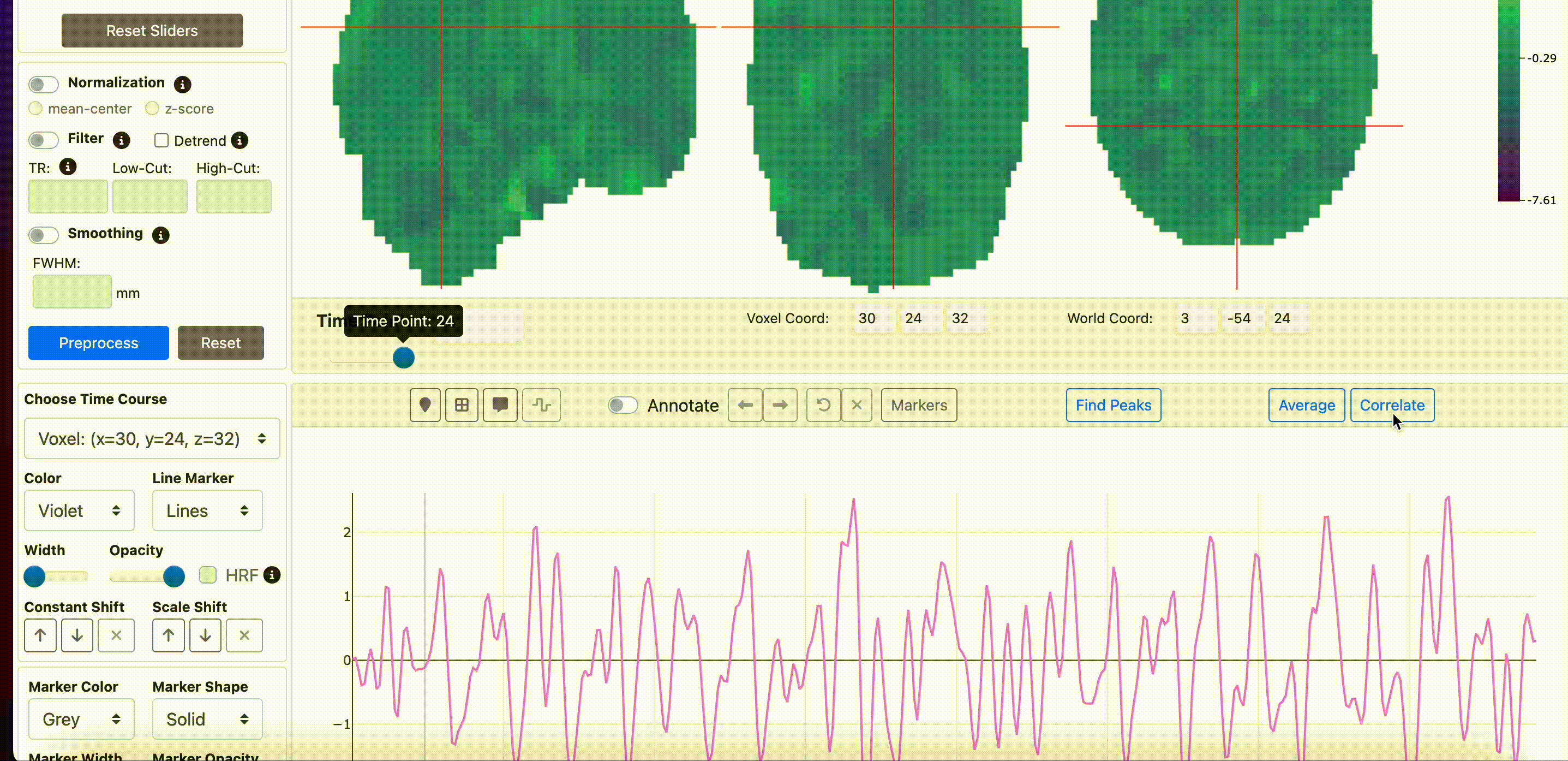Enable the HRF checkbox
The image size is (1568, 761).
(x=208, y=575)
